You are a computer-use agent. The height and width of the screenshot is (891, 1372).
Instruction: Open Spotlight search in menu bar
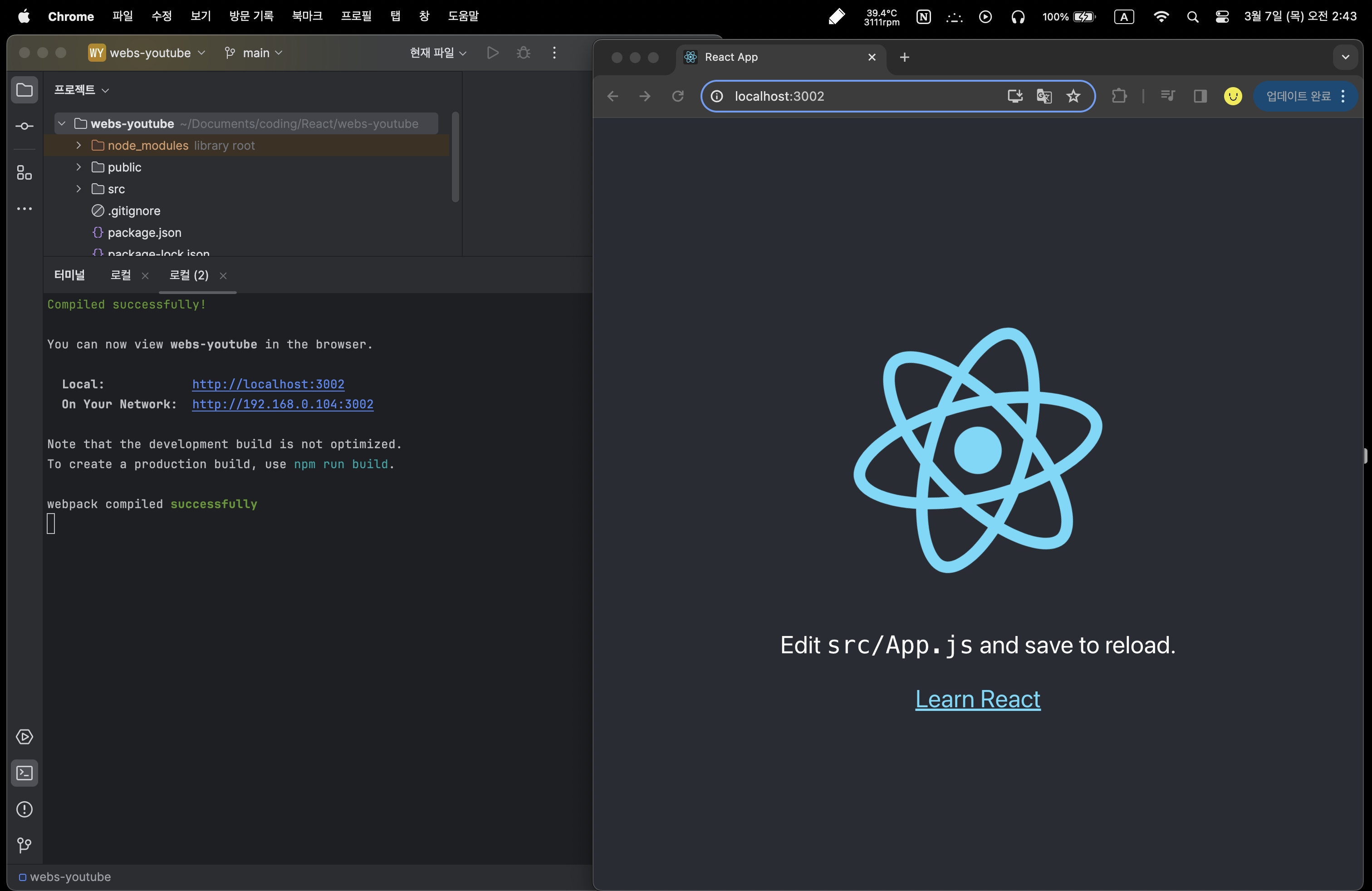click(x=1193, y=17)
